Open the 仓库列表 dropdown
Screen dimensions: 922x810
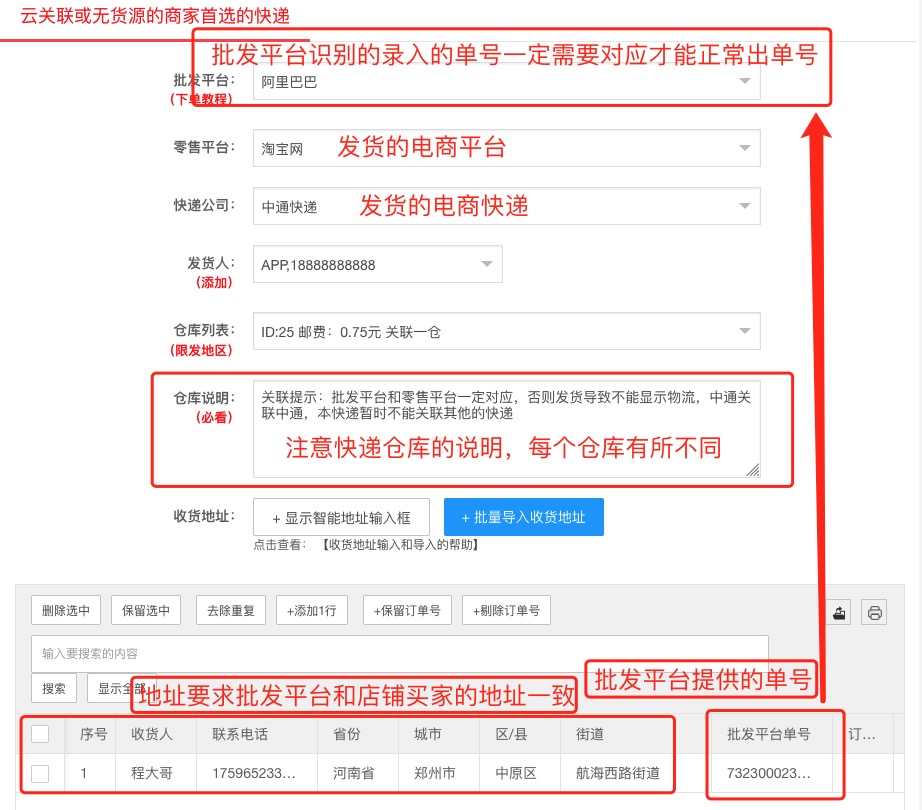505,331
